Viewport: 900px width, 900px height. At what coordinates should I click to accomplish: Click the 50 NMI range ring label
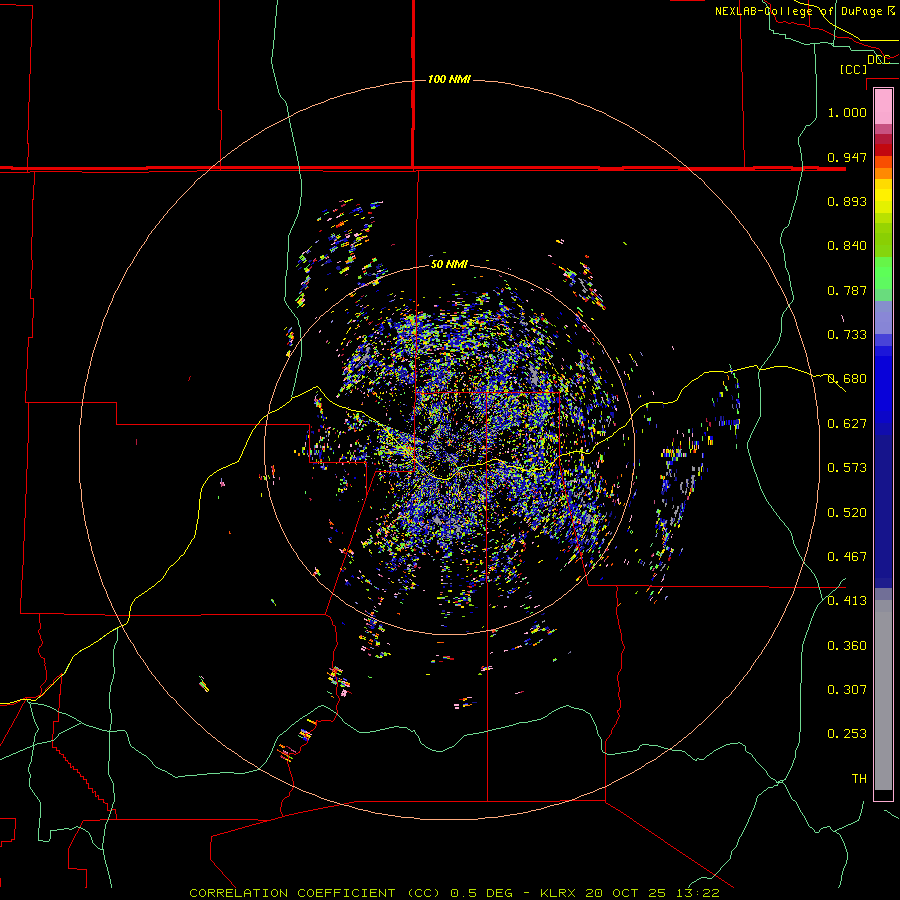tap(449, 264)
